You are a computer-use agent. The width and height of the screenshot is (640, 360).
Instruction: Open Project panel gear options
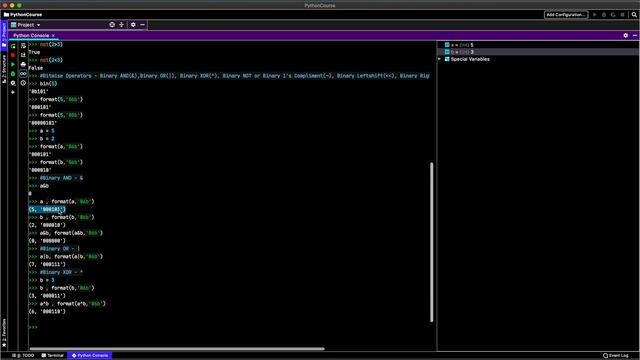133,25
